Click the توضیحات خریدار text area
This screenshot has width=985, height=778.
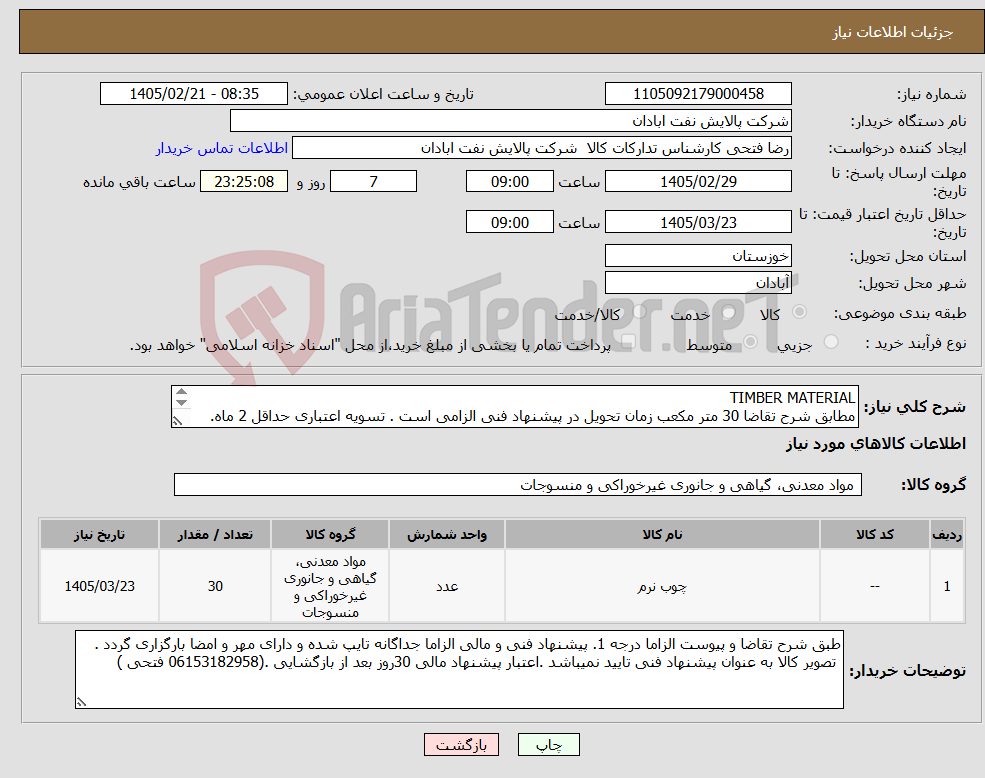click(x=459, y=669)
